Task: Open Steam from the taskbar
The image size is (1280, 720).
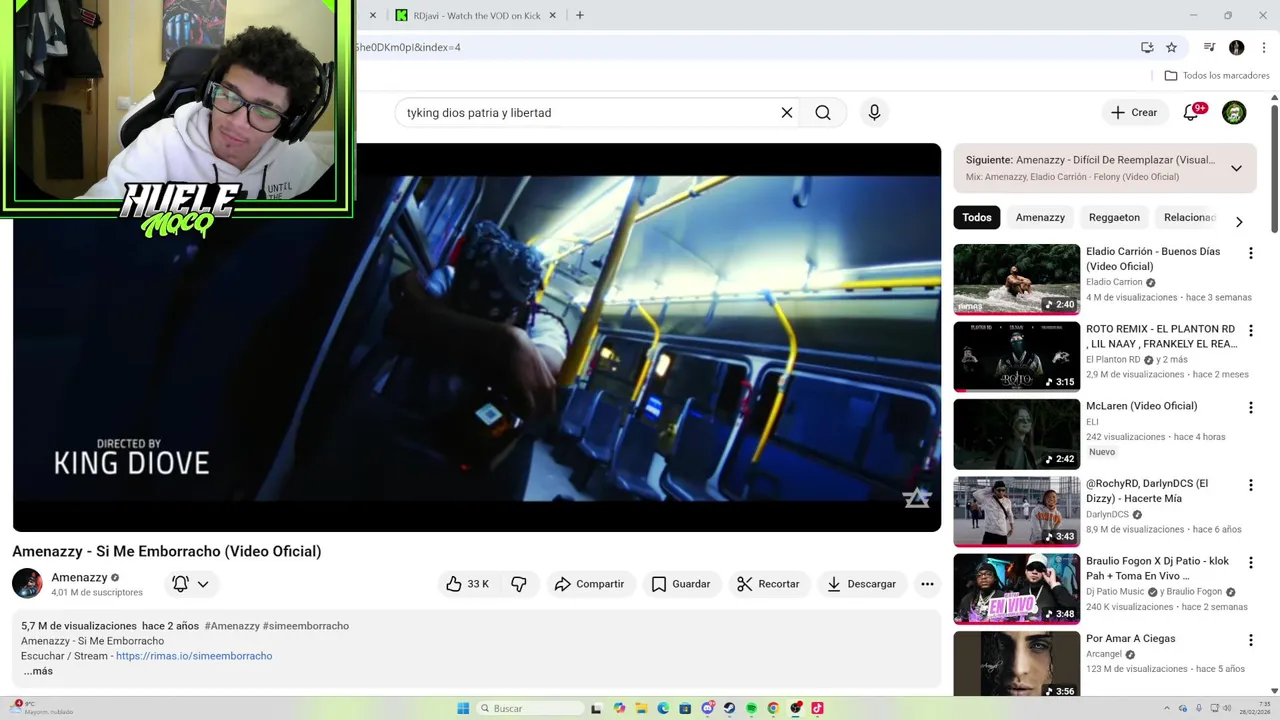Action: click(x=729, y=708)
